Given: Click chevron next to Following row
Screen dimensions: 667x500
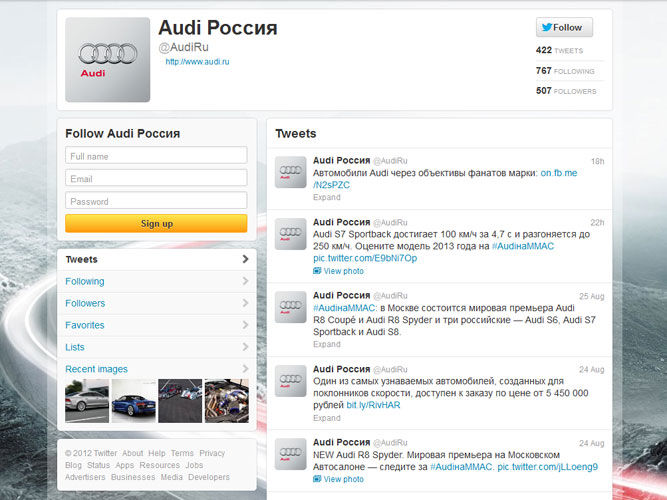Looking at the screenshot, I should pyautogui.click(x=245, y=281).
